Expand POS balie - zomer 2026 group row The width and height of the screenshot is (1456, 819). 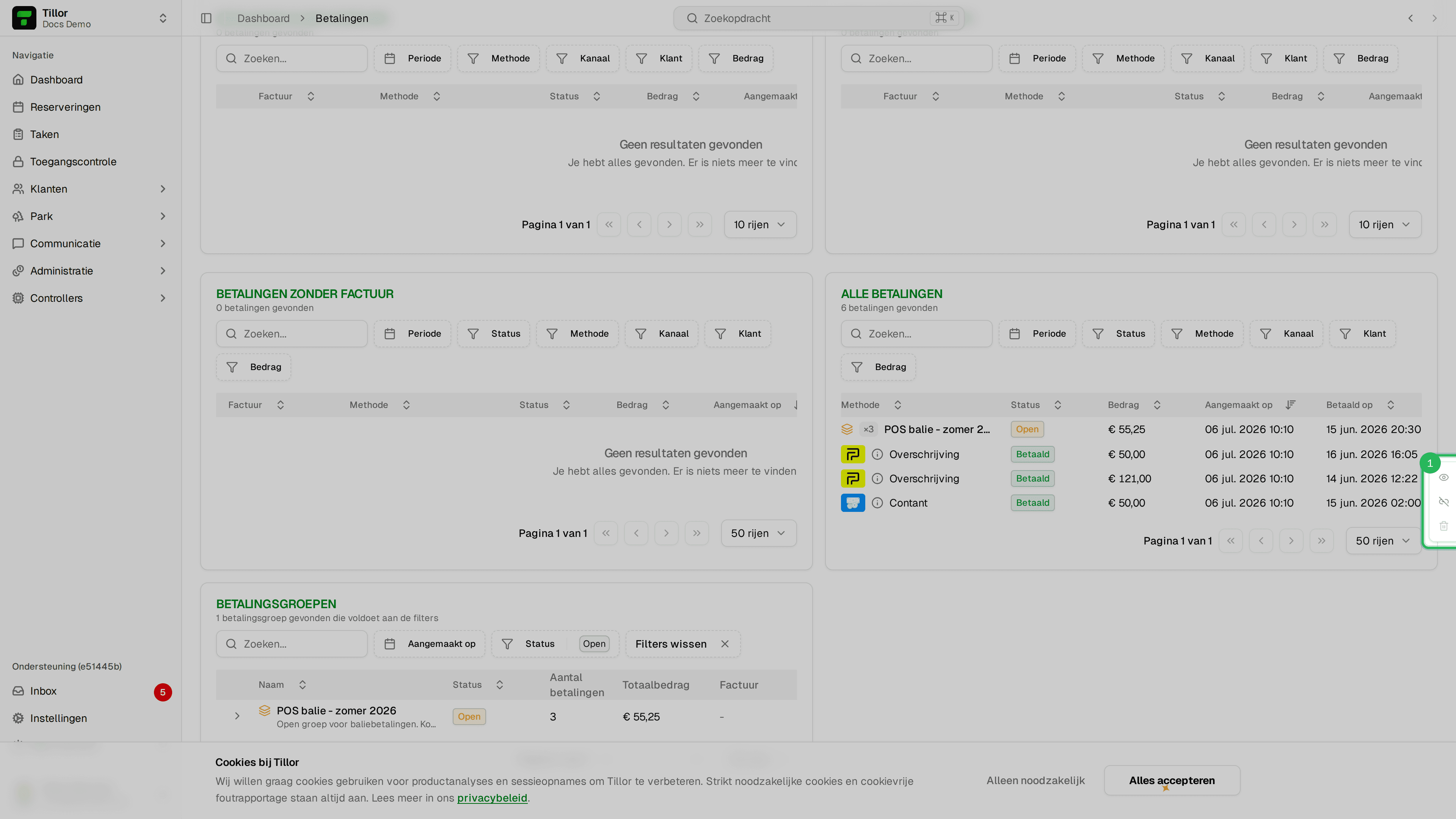click(237, 716)
